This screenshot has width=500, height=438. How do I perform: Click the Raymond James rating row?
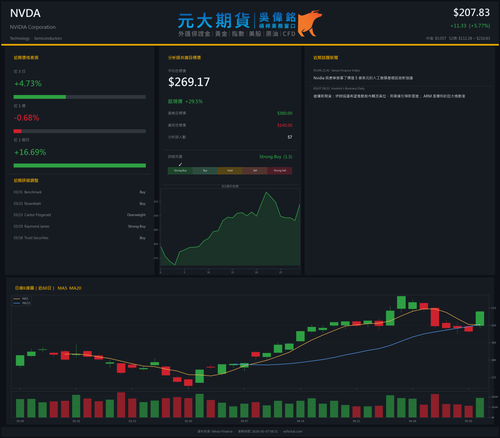pos(80,226)
